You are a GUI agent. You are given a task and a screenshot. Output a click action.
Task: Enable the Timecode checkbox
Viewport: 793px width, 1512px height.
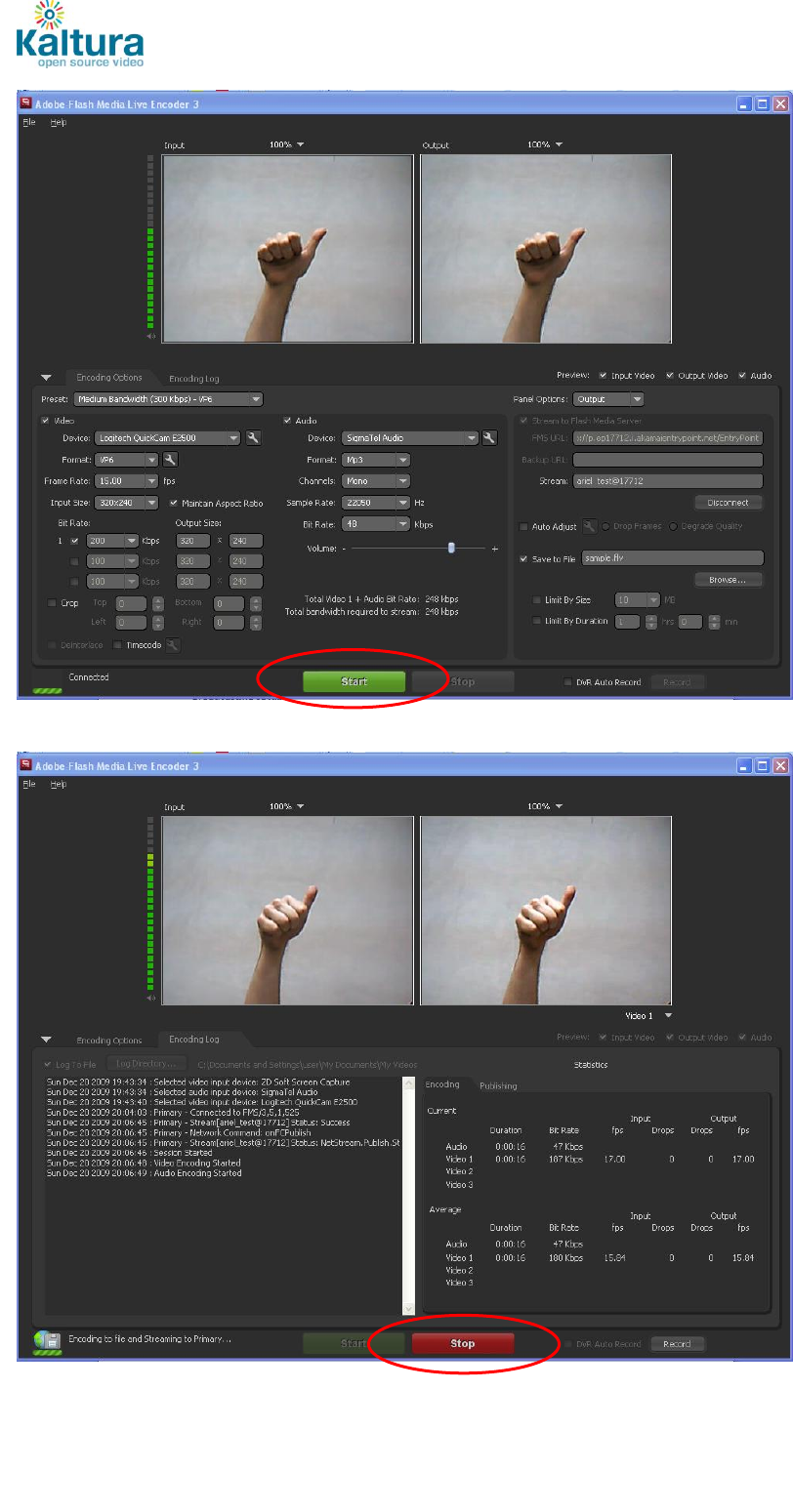coord(117,645)
